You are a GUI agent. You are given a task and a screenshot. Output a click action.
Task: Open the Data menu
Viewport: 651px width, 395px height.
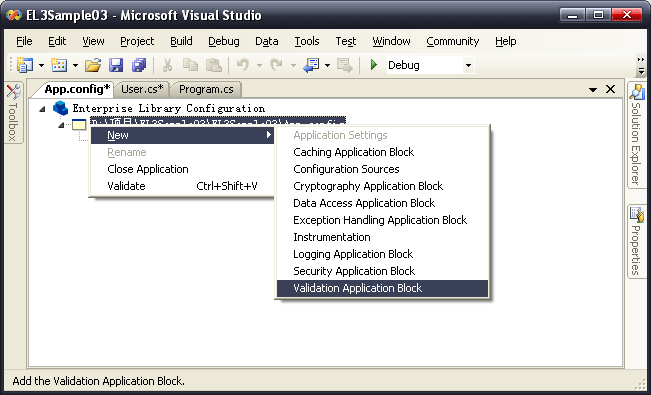click(x=267, y=41)
